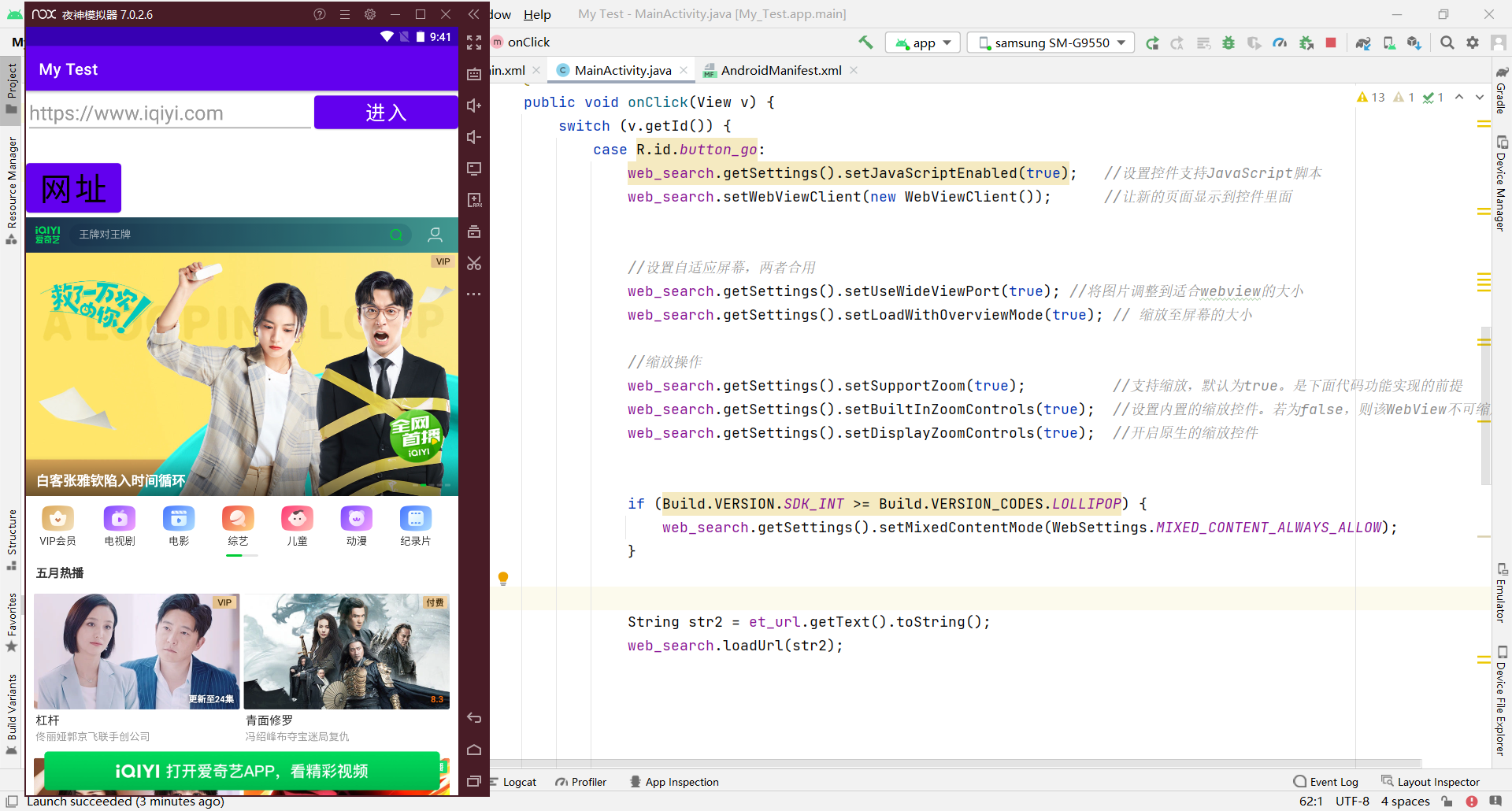Open samsung SM-G9550 device dropdown

pyautogui.click(x=1051, y=43)
